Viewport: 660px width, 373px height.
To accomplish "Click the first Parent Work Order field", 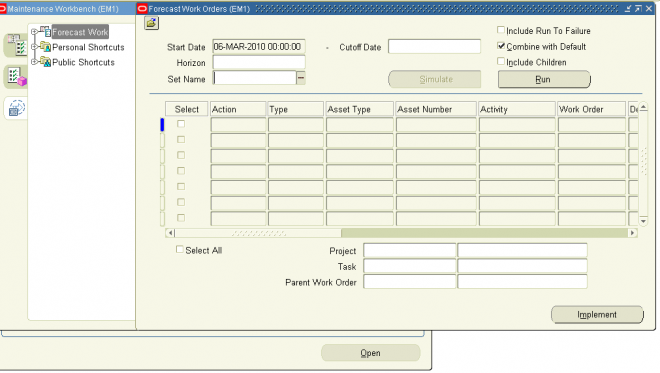I will point(410,282).
